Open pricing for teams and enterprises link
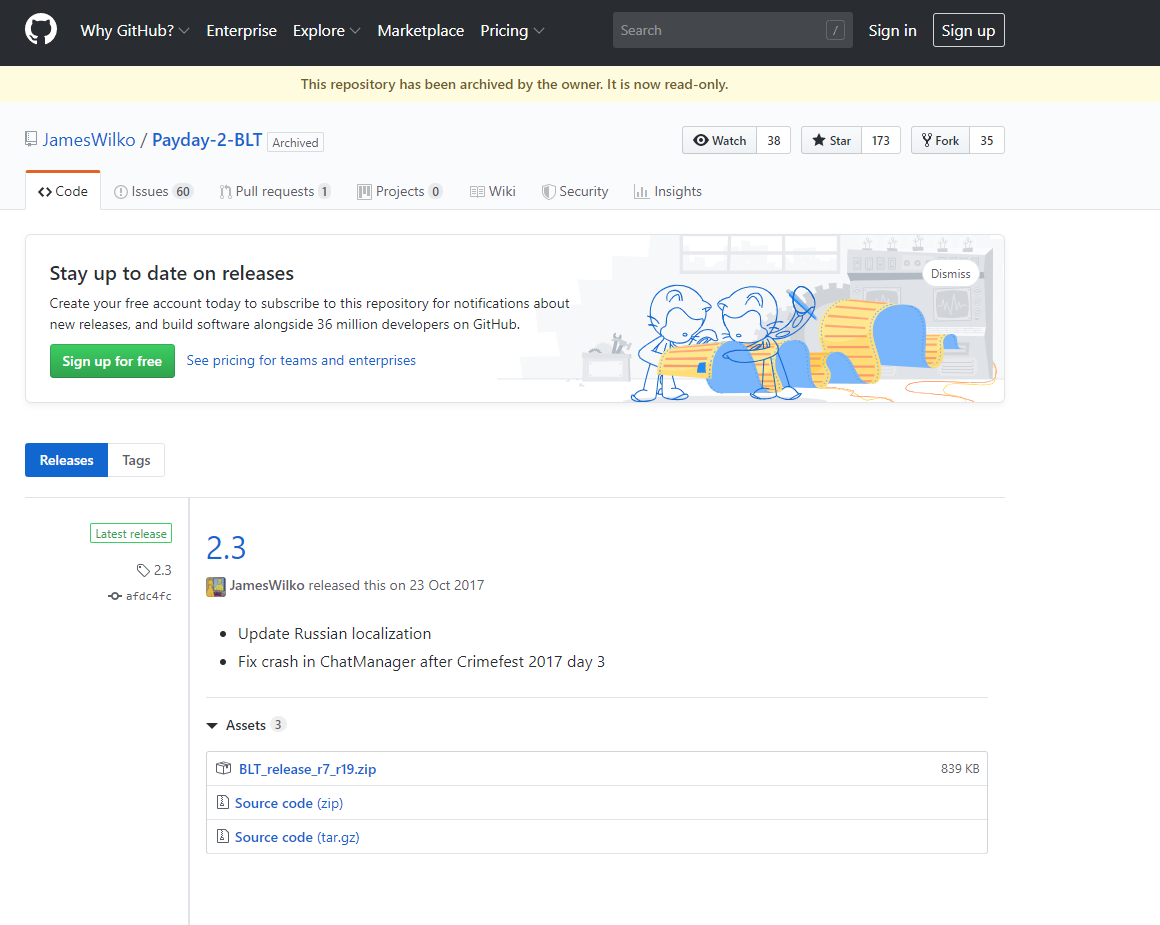 [x=301, y=360]
